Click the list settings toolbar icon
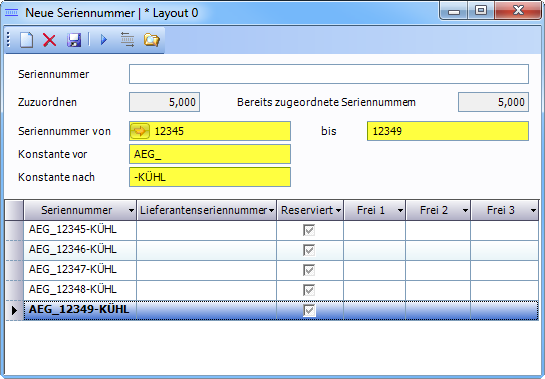The height and width of the screenshot is (379, 545). 127,40
